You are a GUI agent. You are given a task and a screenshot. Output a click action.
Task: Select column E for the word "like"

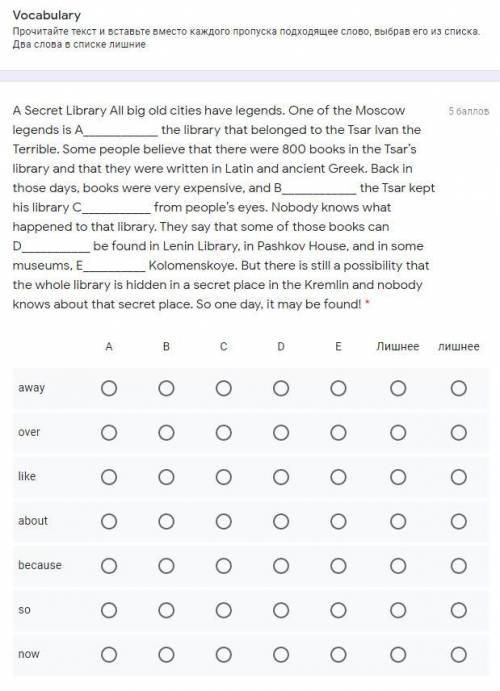point(338,477)
